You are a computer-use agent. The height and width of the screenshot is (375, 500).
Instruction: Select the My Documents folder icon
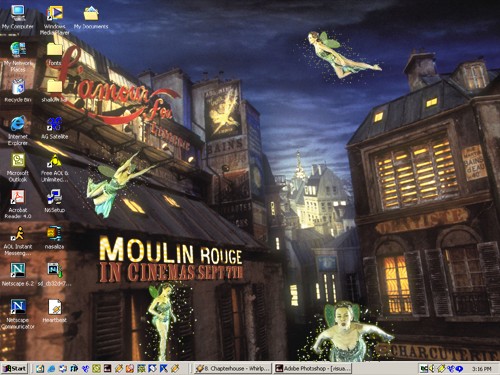tap(91, 17)
